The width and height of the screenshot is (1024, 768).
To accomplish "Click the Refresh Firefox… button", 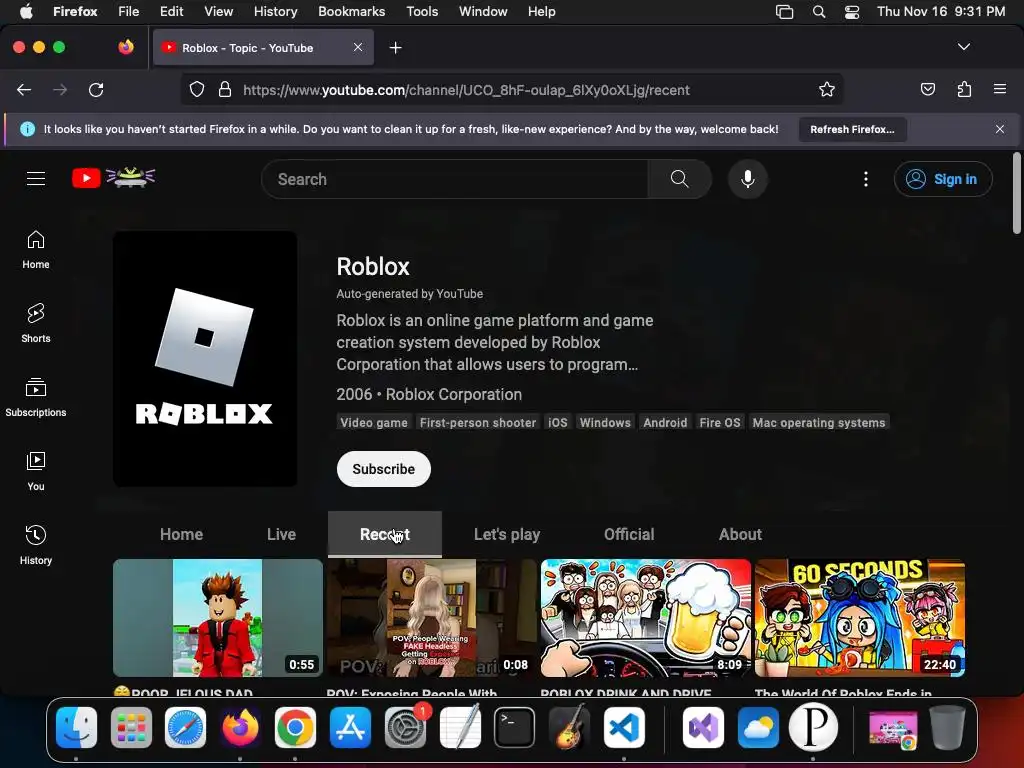I will coord(852,129).
